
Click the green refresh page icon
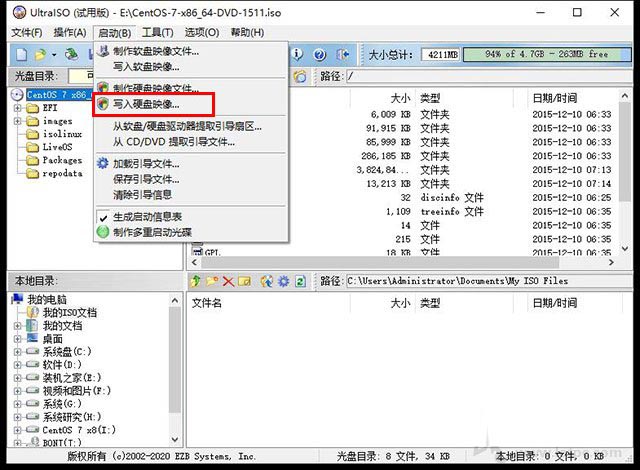[300, 281]
